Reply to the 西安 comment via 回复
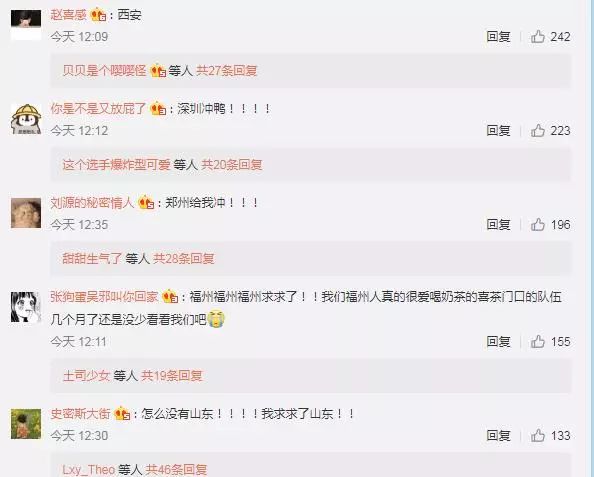The width and height of the screenshot is (594, 477). [498, 36]
